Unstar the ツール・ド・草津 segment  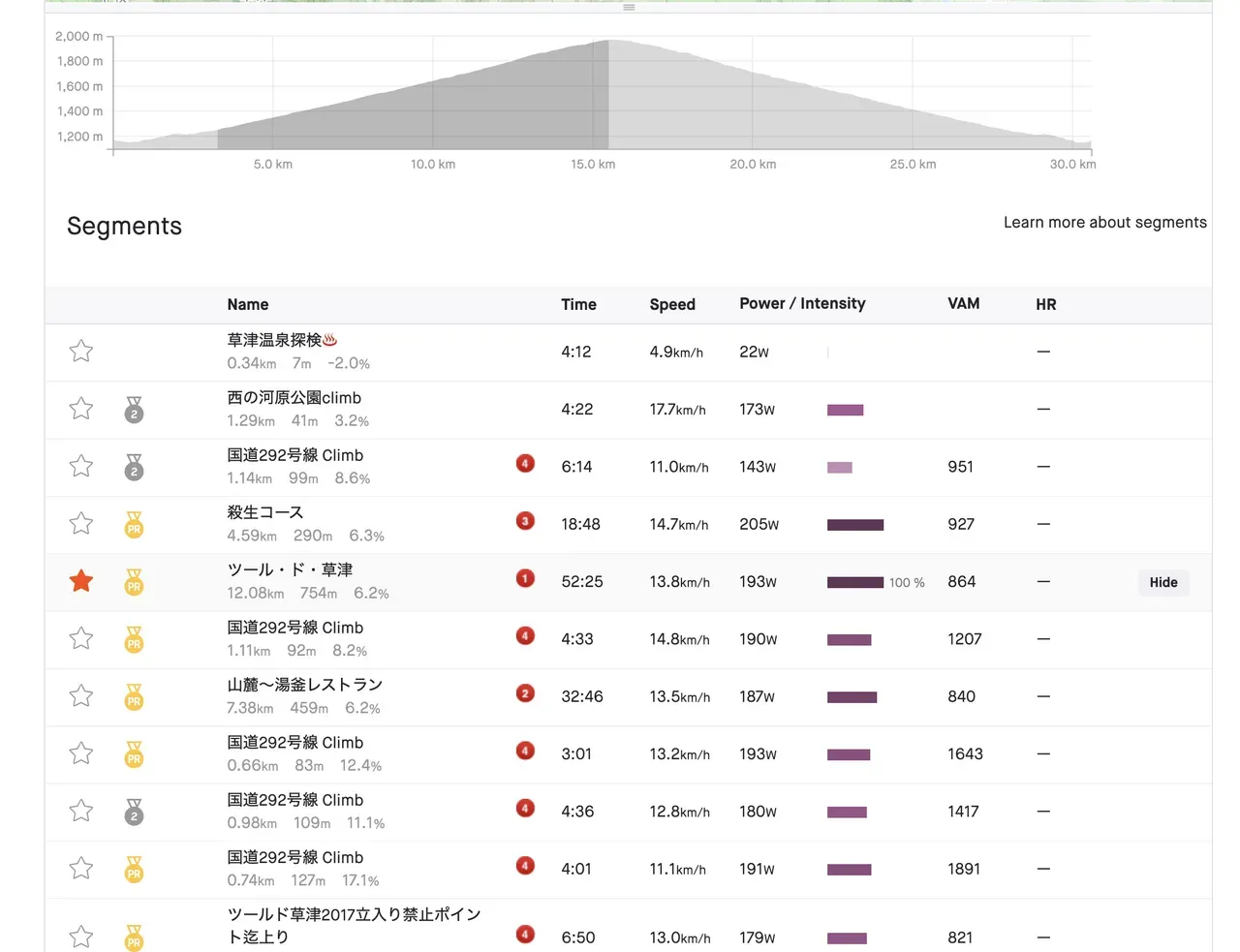click(81, 581)
